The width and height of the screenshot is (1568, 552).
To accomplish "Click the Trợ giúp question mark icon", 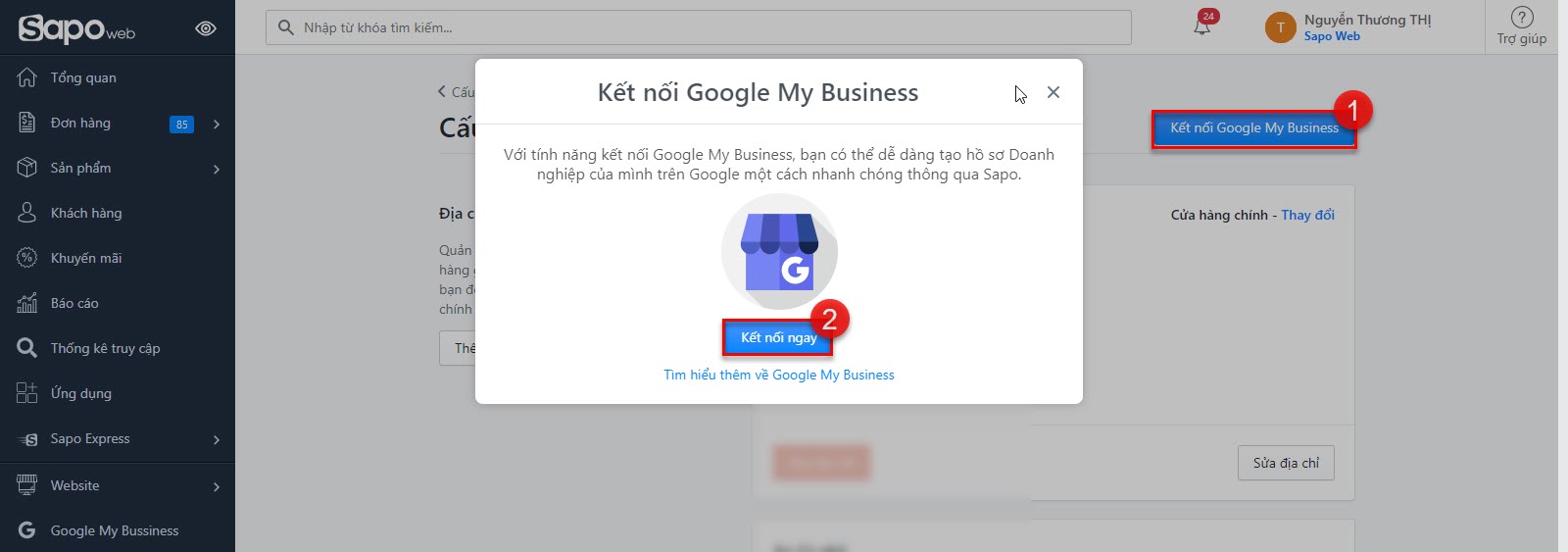I will [1522, 17].
